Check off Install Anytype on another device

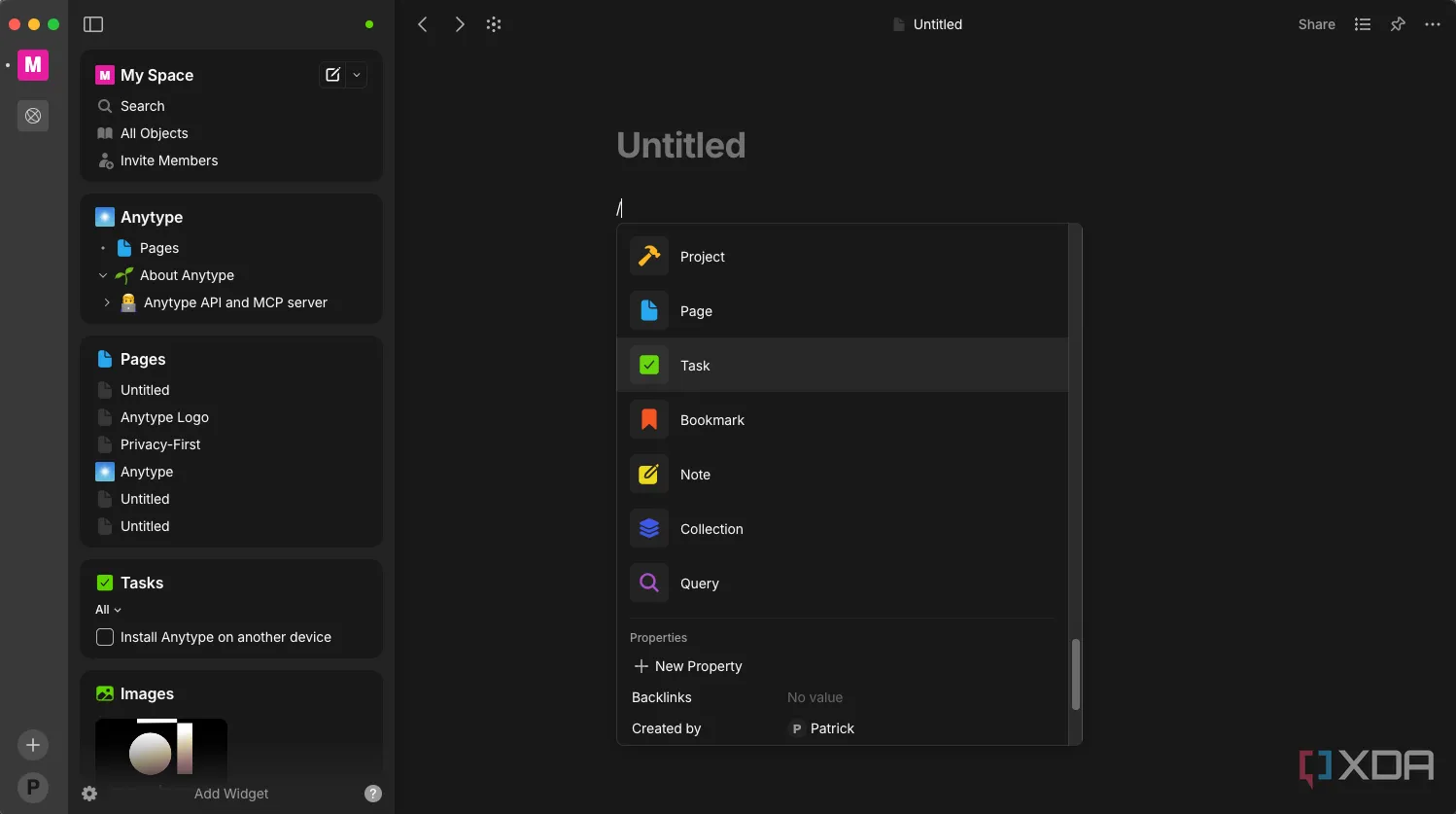click(105, 637)
